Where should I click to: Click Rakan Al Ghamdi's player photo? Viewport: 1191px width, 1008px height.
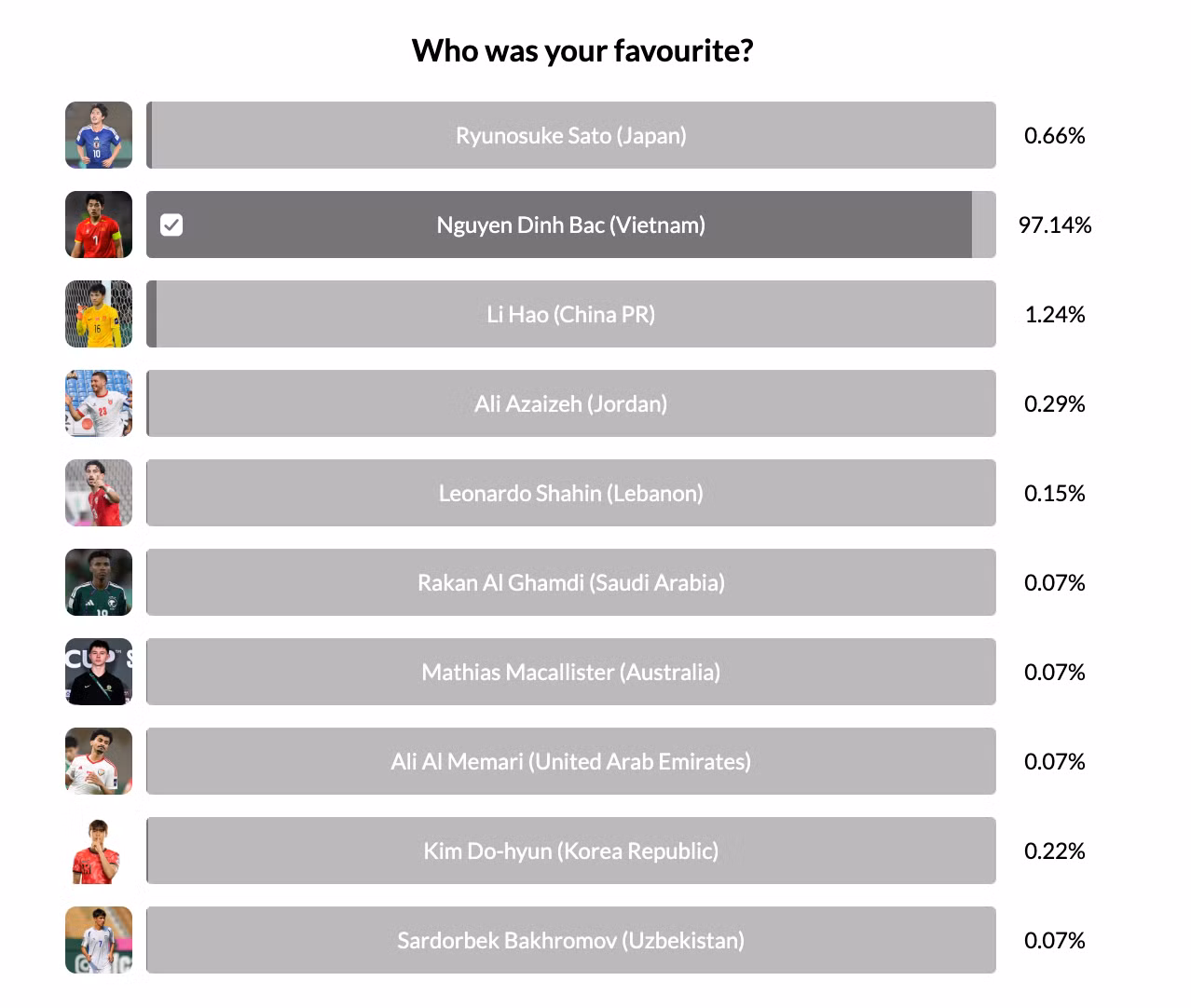[x=99, y=582]
